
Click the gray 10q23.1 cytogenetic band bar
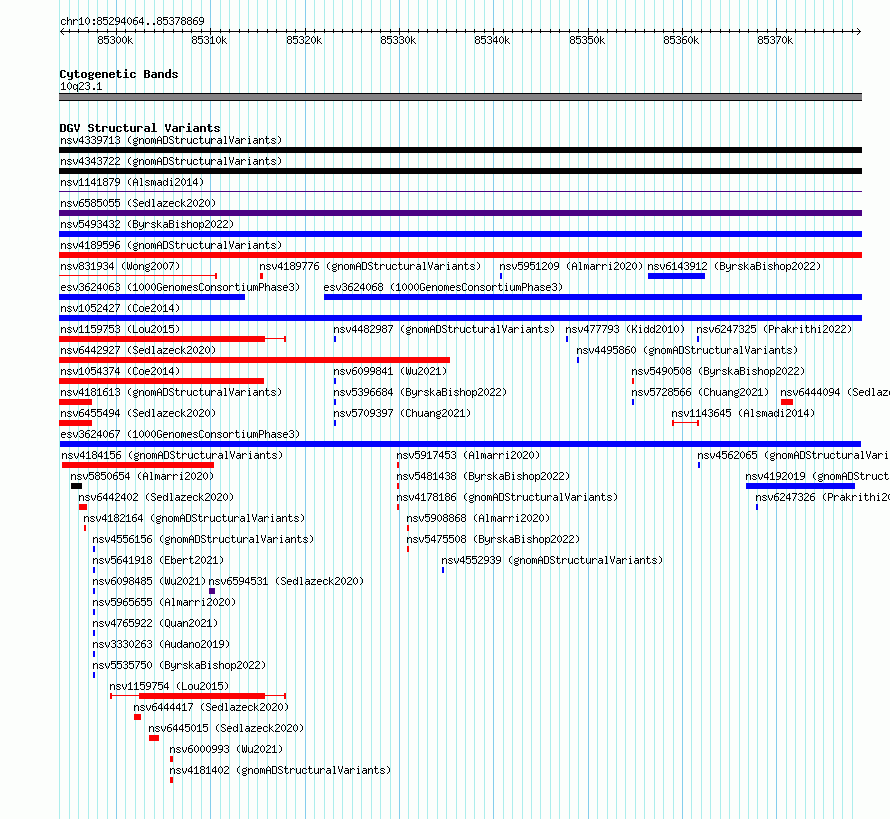point(460,97)
